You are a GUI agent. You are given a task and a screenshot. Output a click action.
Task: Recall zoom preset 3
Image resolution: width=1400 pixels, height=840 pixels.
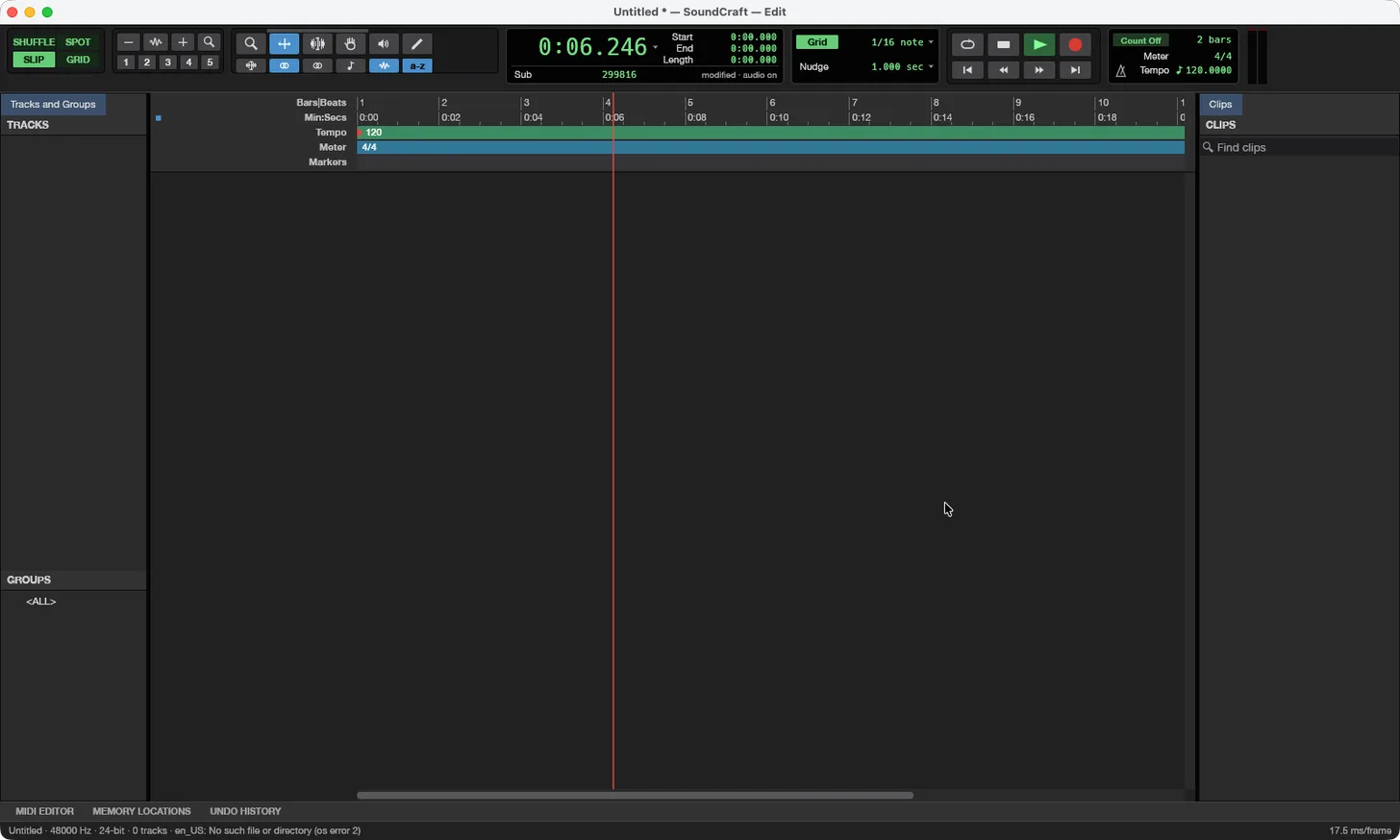point(168,62)
